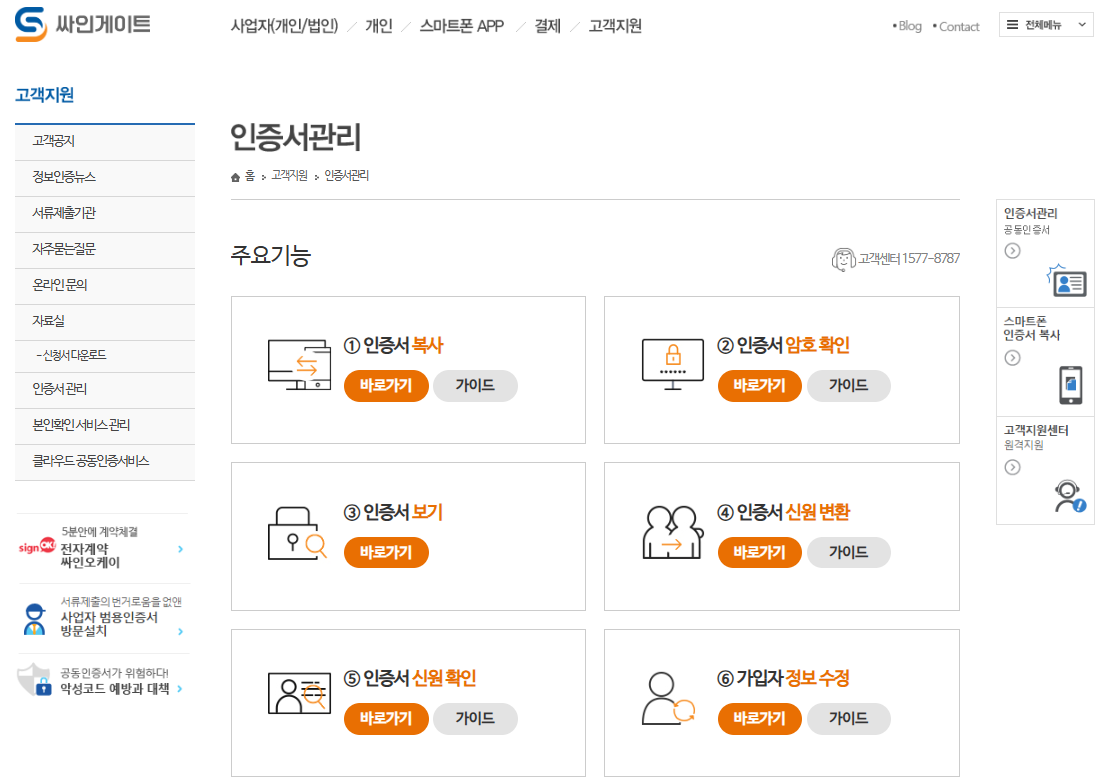Image resolution: width=1119 pixels, height=782 pixels.
Task: Open the Contact link in the header
Action: pyautogui.click(x=958, y=26)
